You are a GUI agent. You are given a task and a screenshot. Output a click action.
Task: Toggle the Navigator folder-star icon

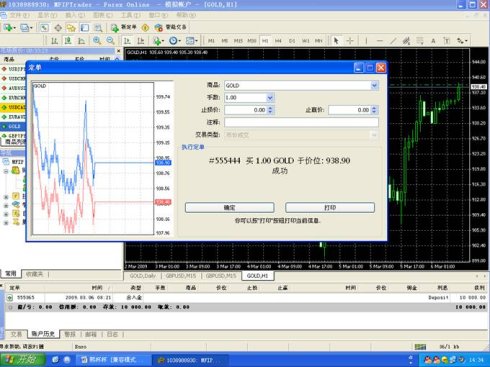[71, 28]
